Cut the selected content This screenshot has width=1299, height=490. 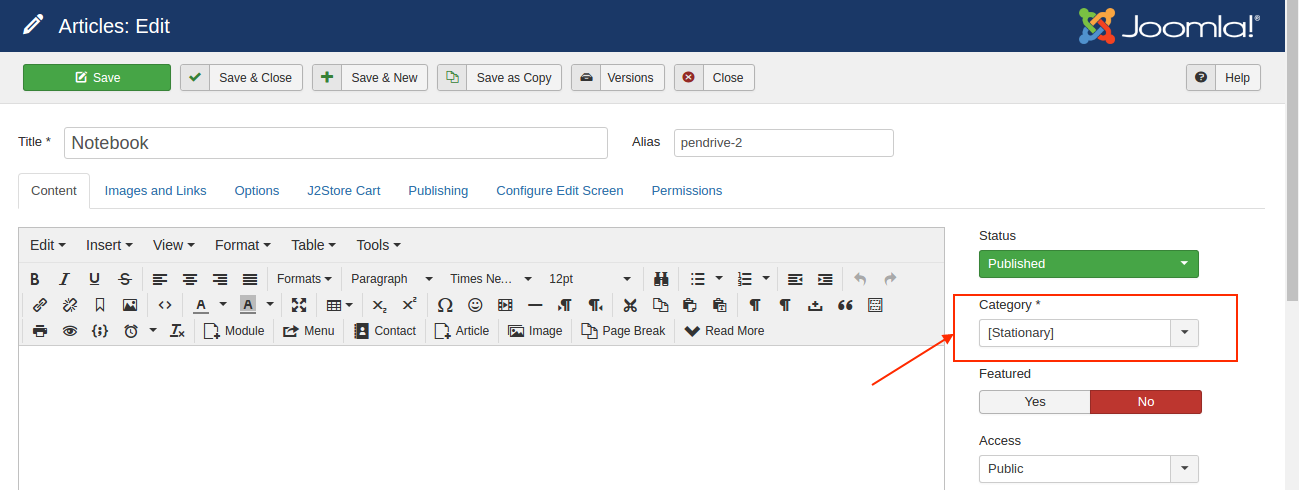630,305
